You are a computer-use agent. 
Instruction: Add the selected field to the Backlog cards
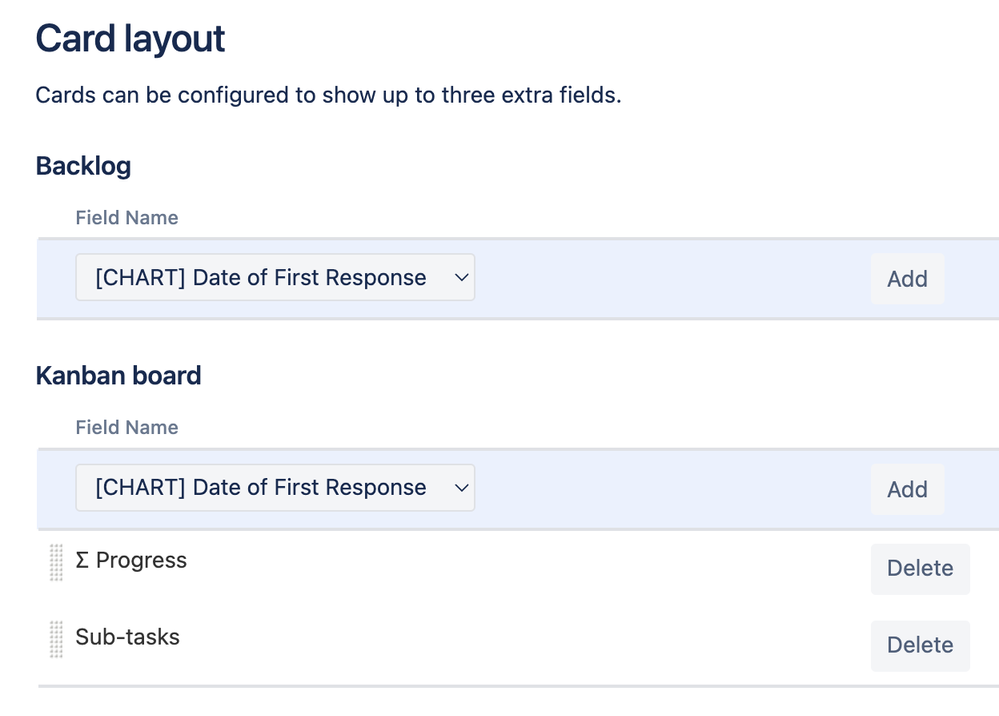[906, 279]
